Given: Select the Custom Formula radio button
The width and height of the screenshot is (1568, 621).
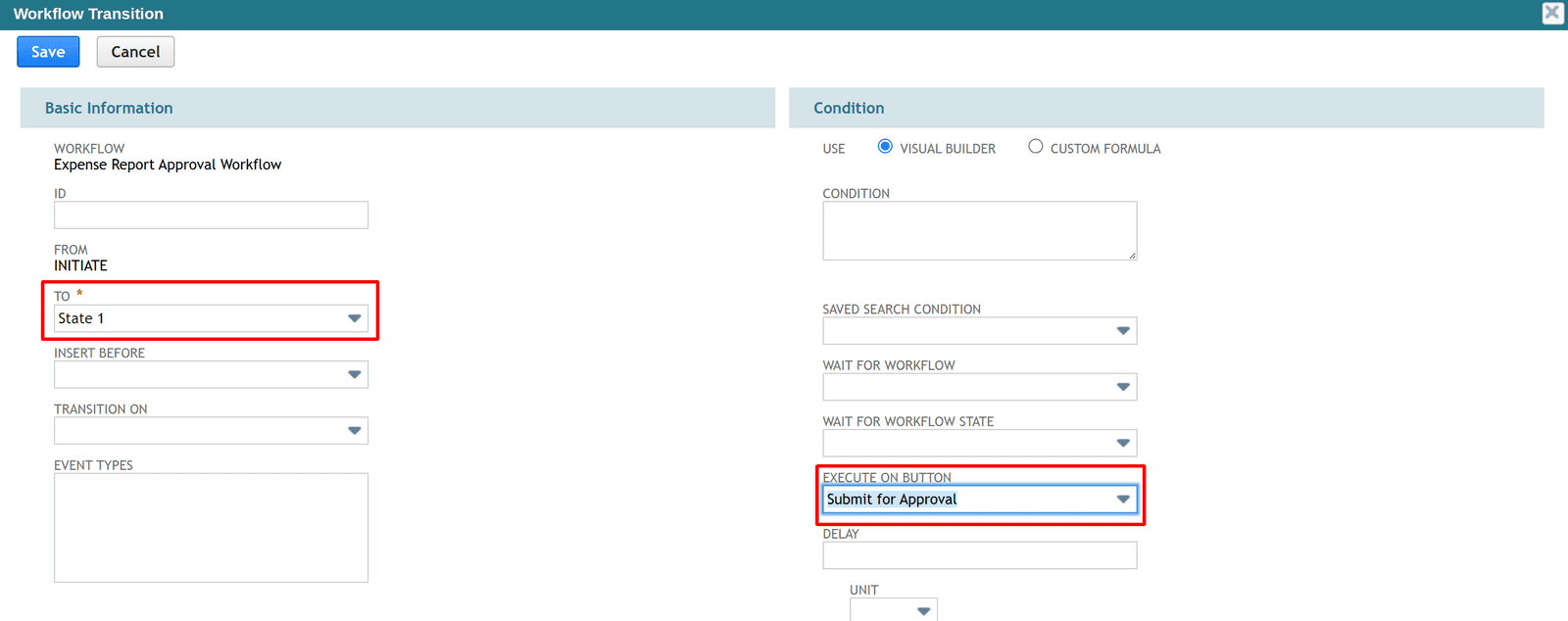Looking at the screenshot, I should click(1035, 147).
